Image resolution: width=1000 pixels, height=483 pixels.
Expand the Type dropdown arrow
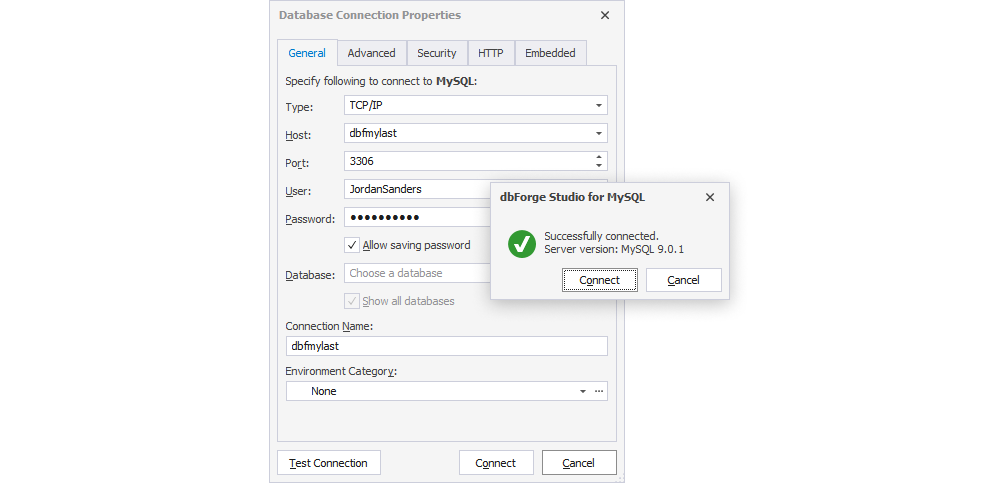(x=599, y=105)
